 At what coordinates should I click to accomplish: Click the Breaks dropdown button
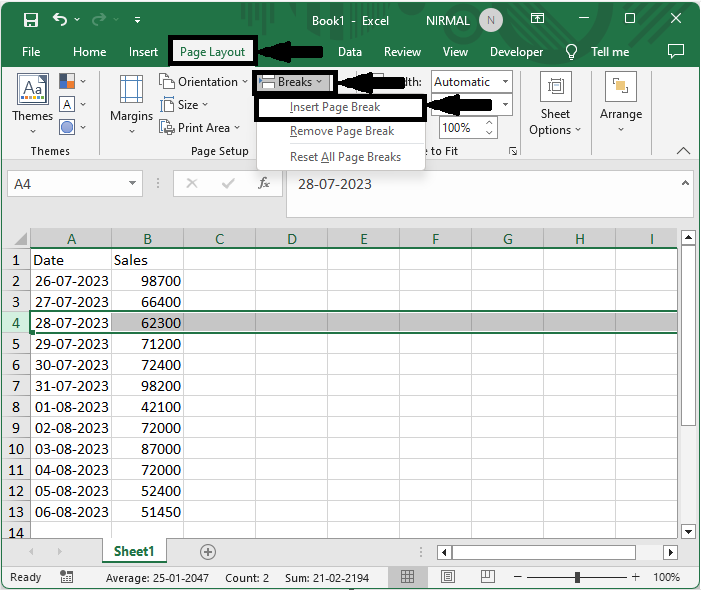point(294,82)
